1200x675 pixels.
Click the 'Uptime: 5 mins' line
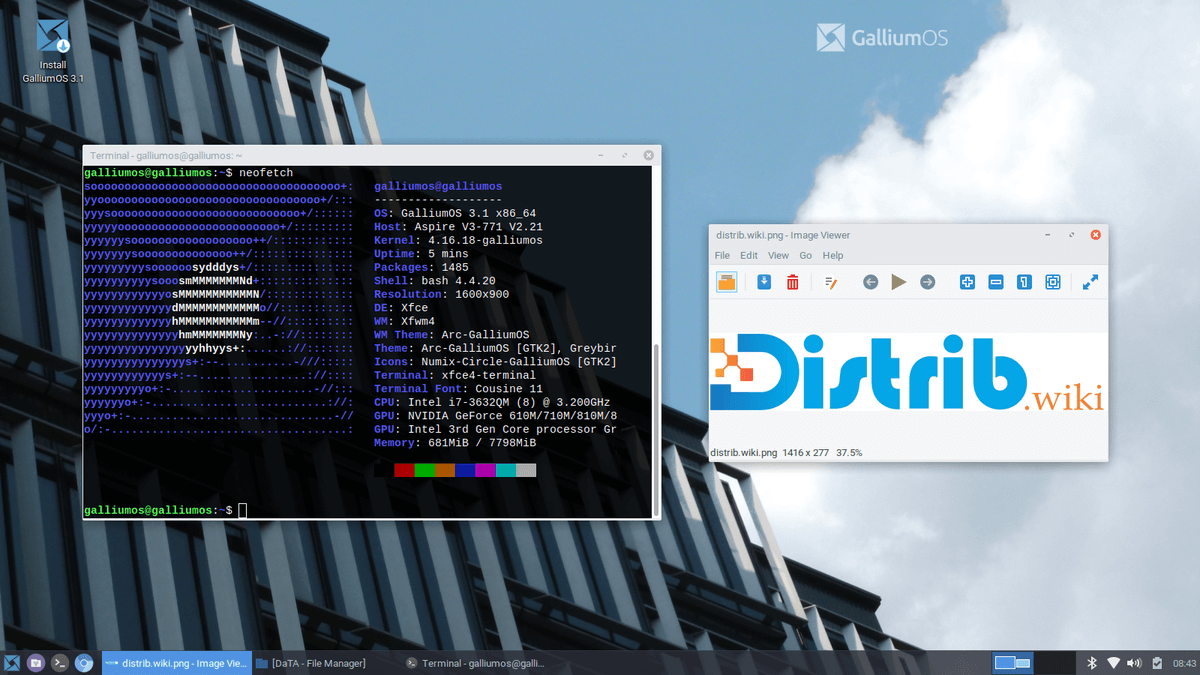pos(421,254)
